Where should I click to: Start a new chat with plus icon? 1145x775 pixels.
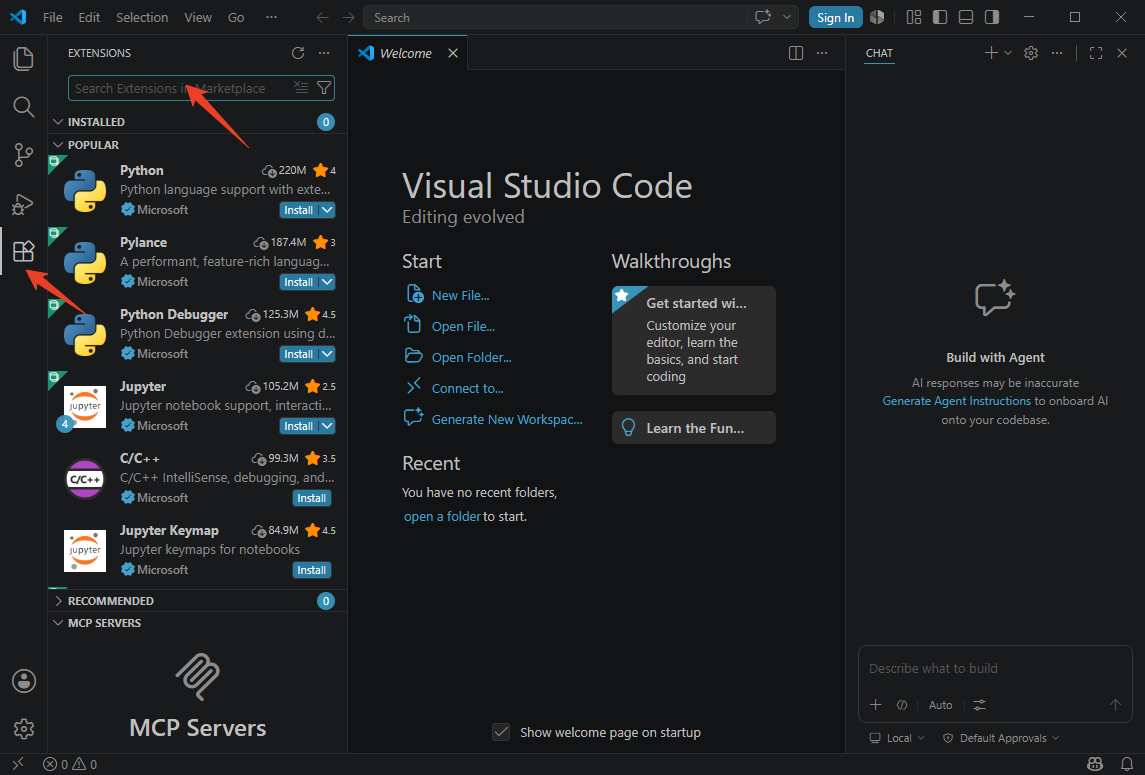(991, 53)
